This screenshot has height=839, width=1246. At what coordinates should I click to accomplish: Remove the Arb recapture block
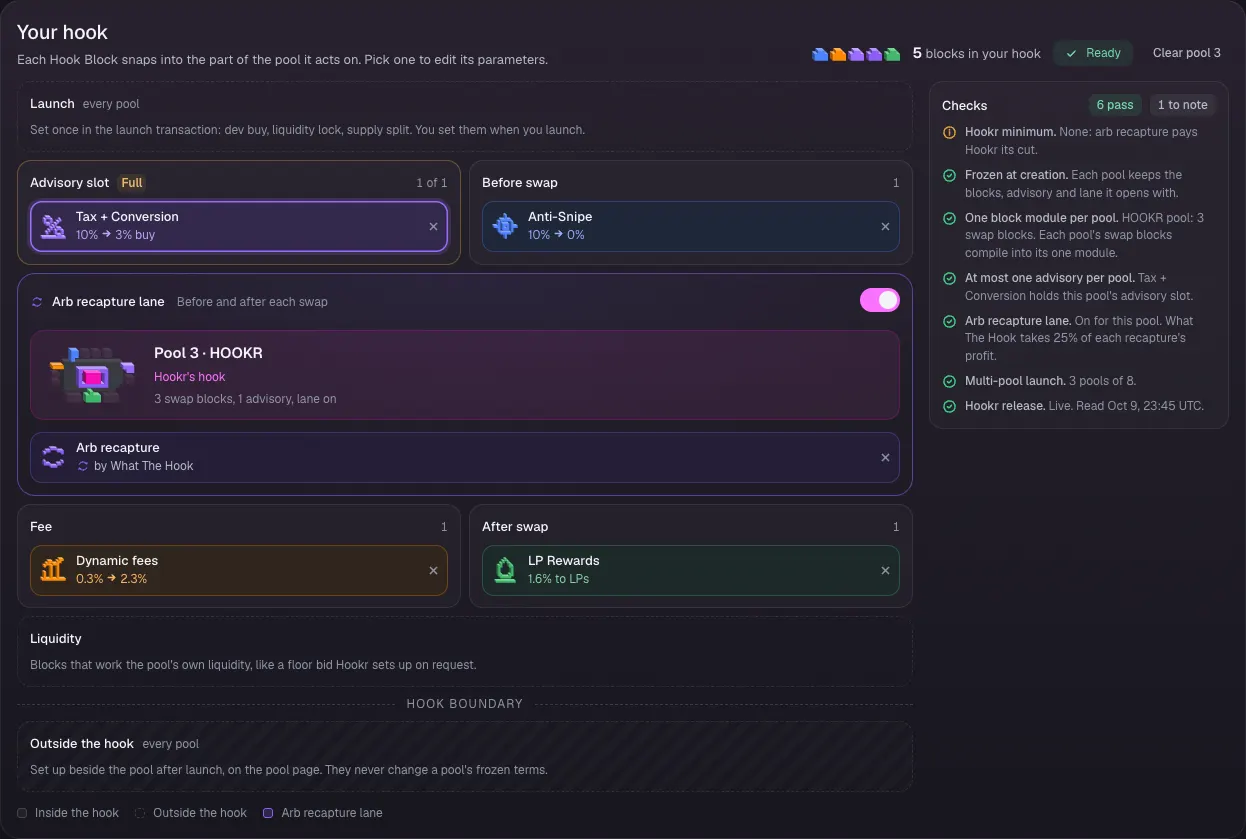click(x=885, y=458)
